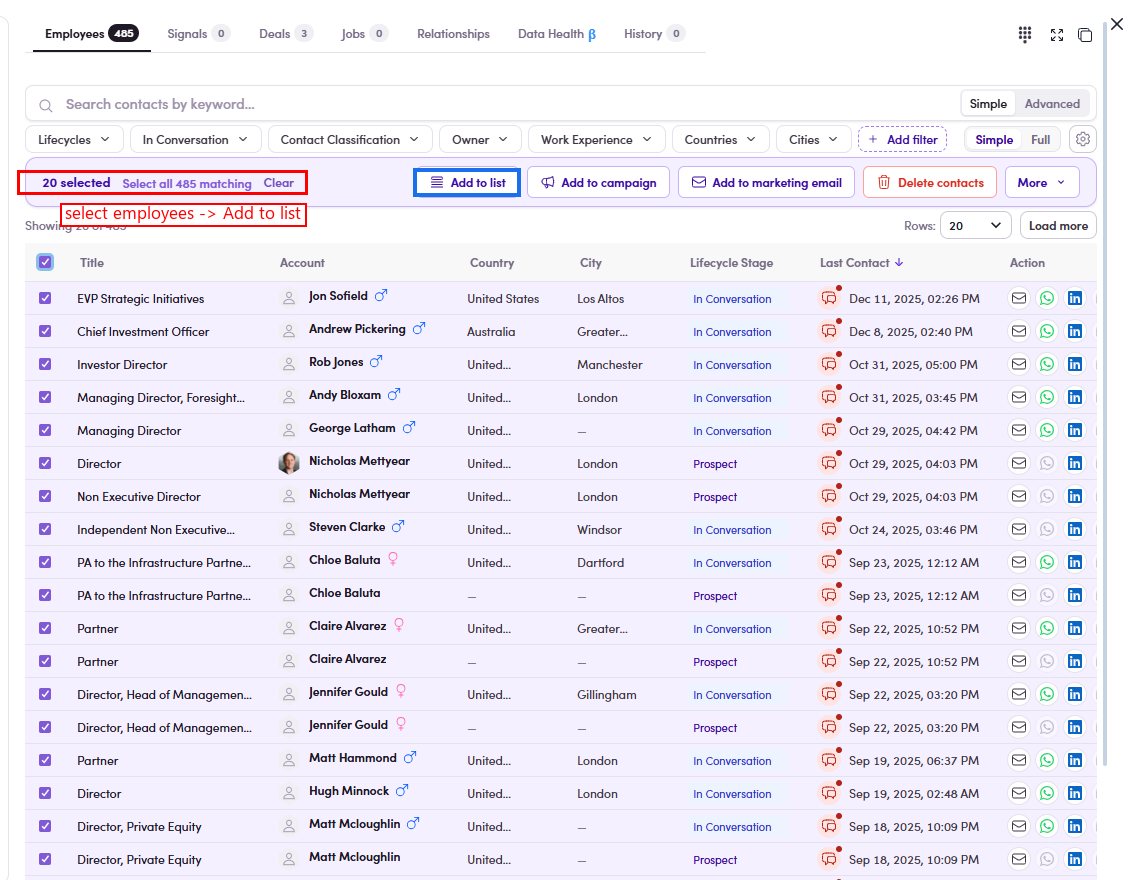Open WhatsApp for Andrew Pickering
1141x880 pixels.
coord(1046,331)
